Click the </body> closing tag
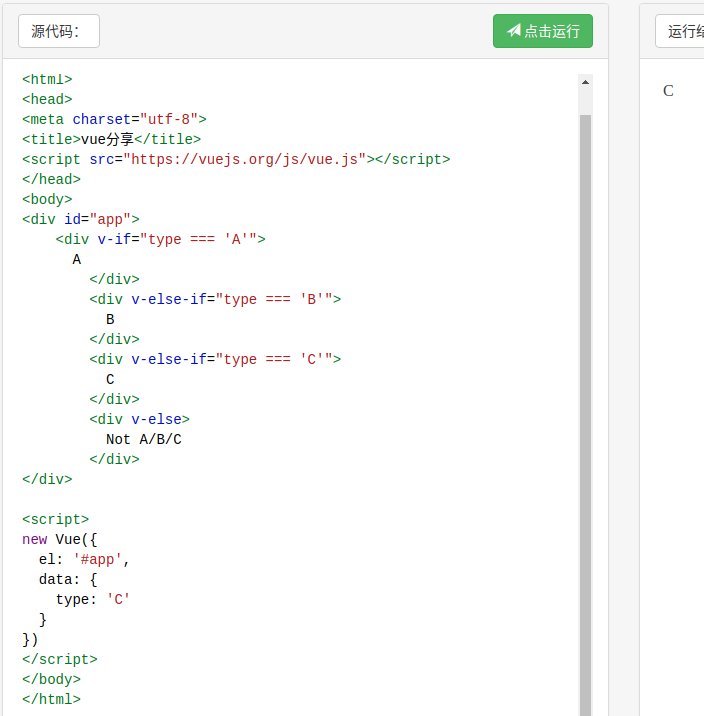 tap(51, 679)
